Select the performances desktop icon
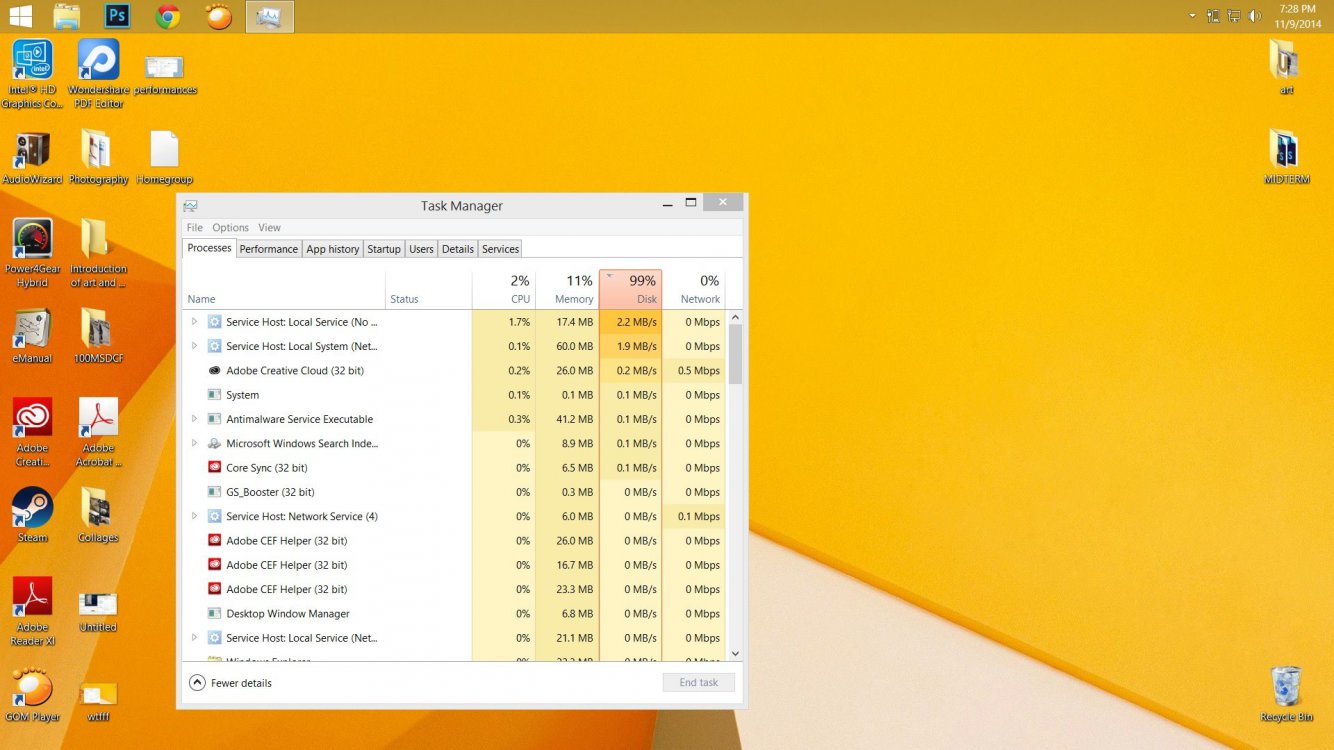This screenshot has width=1334, height=750. 165,75
